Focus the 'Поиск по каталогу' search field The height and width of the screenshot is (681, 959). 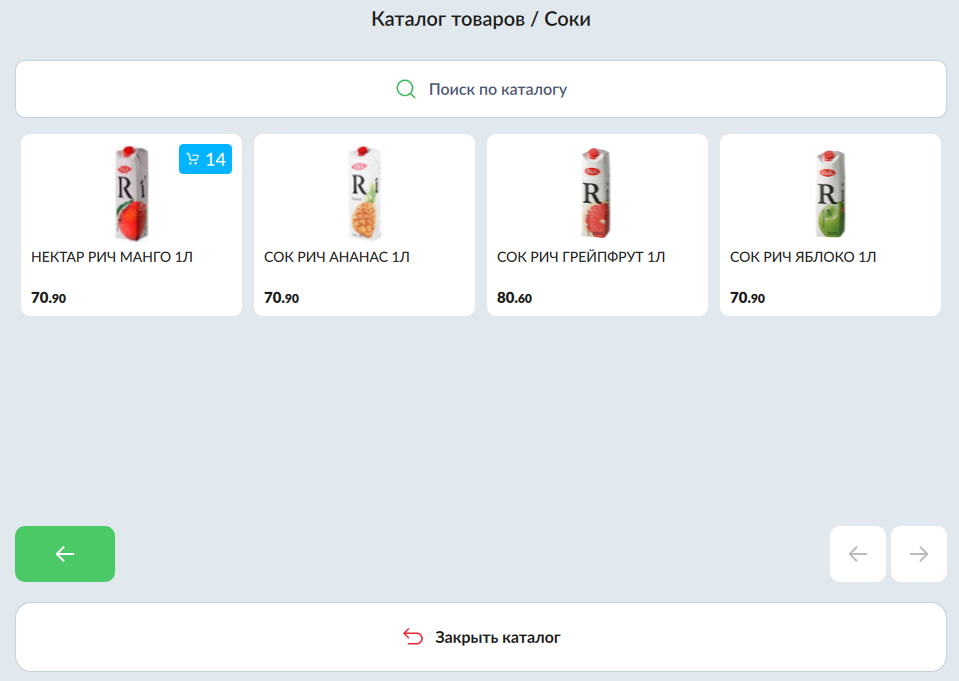(497, 89)
